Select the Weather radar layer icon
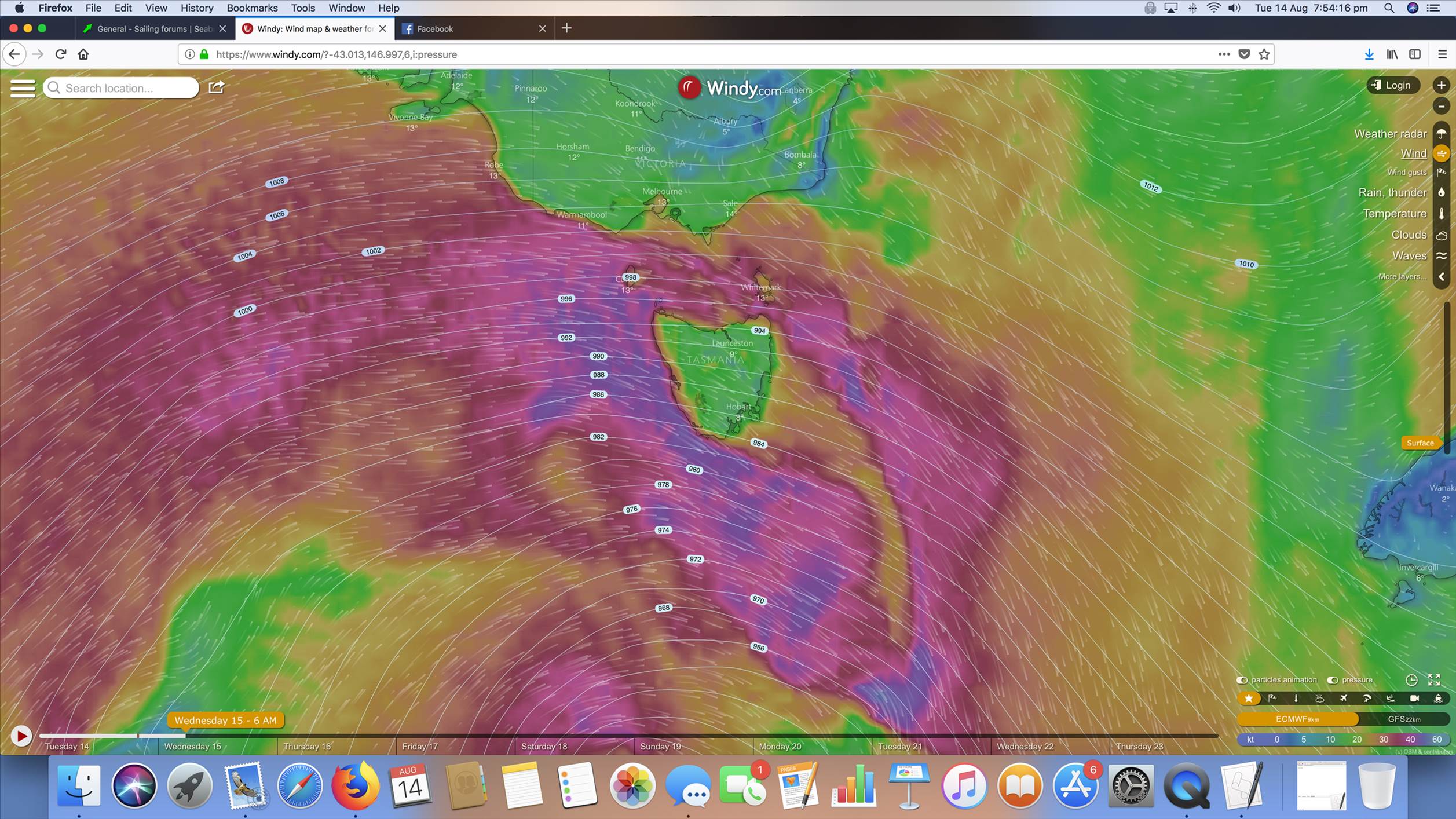The height and width of the screenshot is (819, 1456). [x=1441, y=134]
